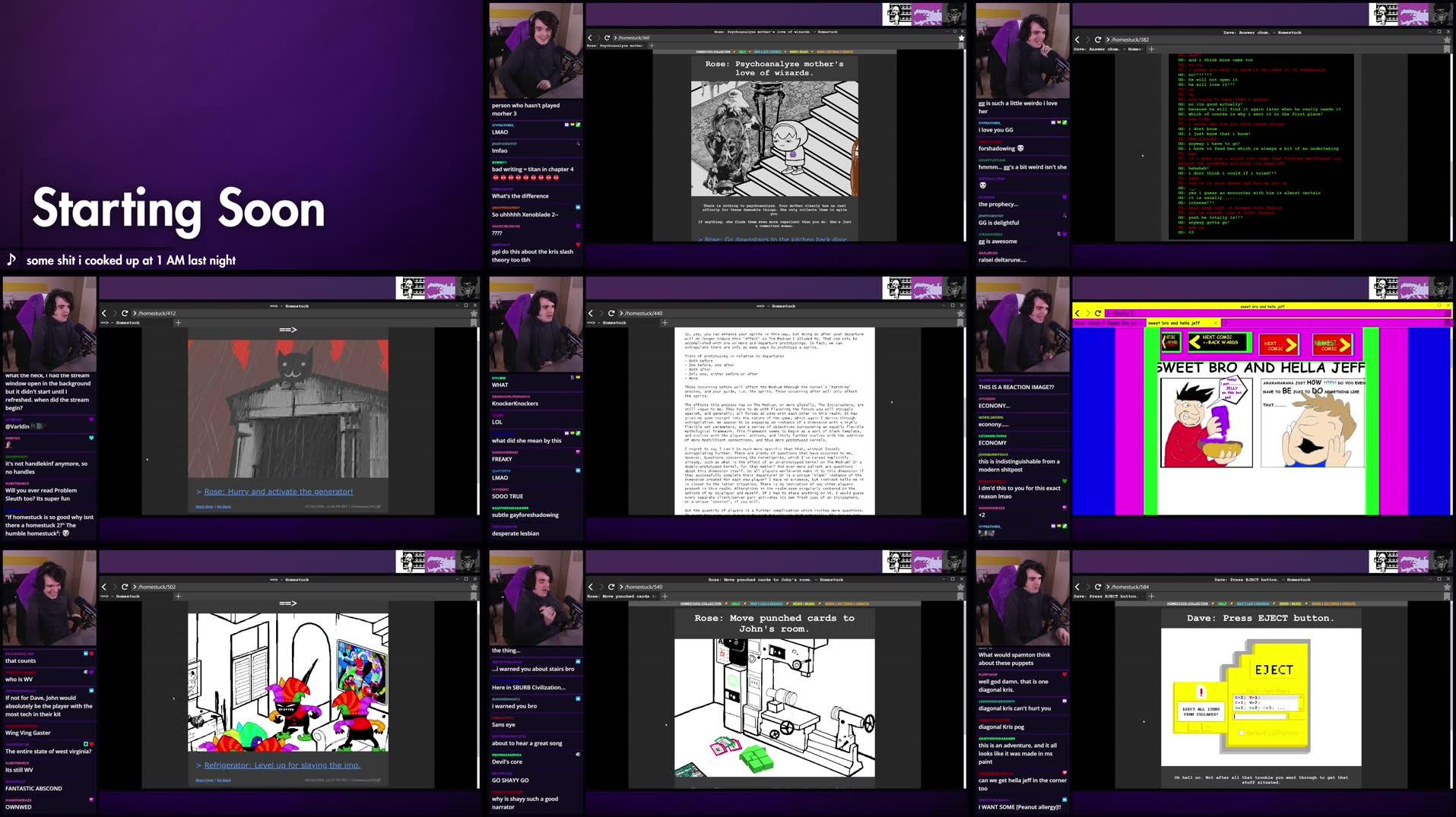The height and width of the screenshot is (817, 1456).
Task: Open HELP menu link in /homestuck/584
Action: (x=1222, y=603)
